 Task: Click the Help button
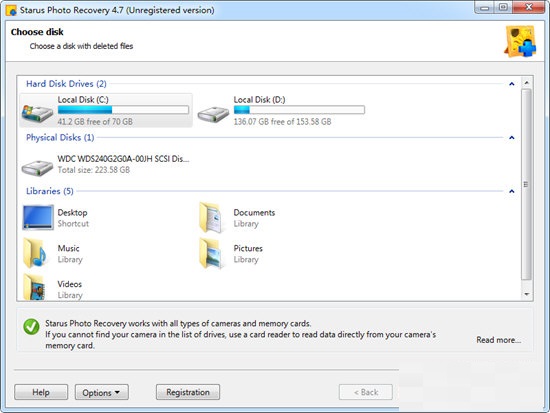[x=41, y=392]
